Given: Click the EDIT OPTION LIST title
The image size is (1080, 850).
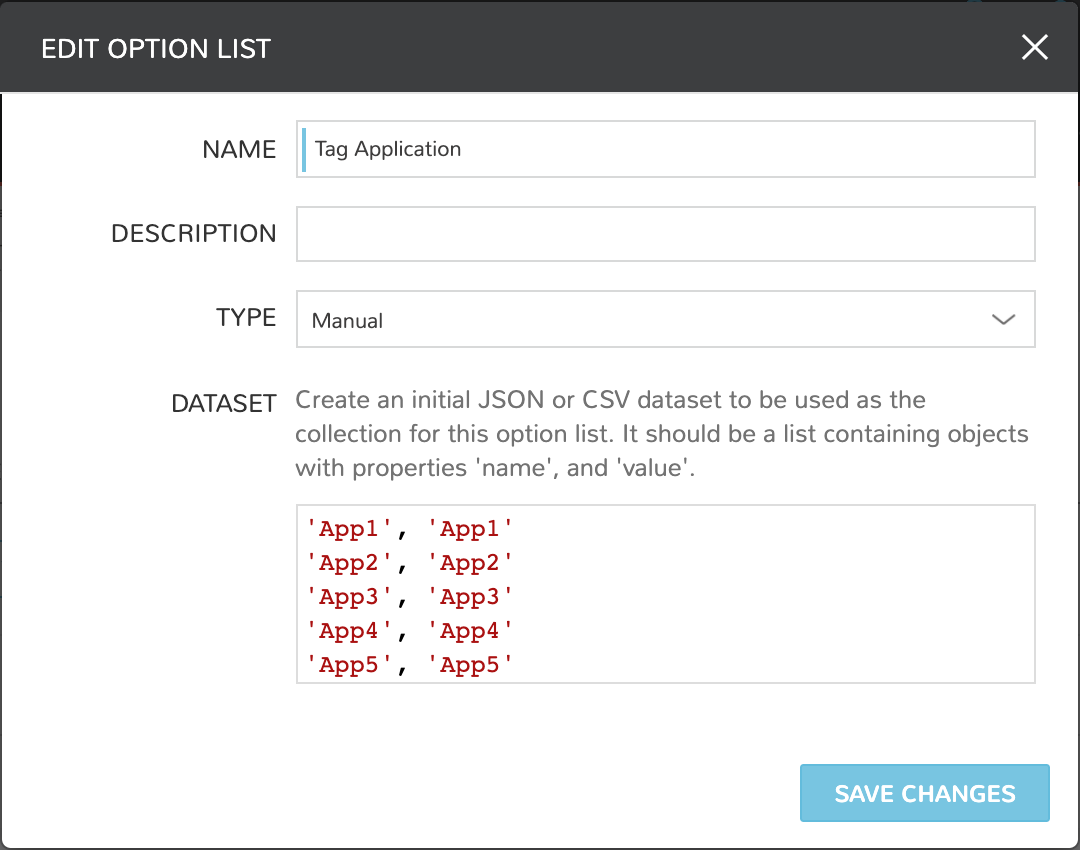Looking at the screenshot, I should pyautogui.click(x=156, y=47).
